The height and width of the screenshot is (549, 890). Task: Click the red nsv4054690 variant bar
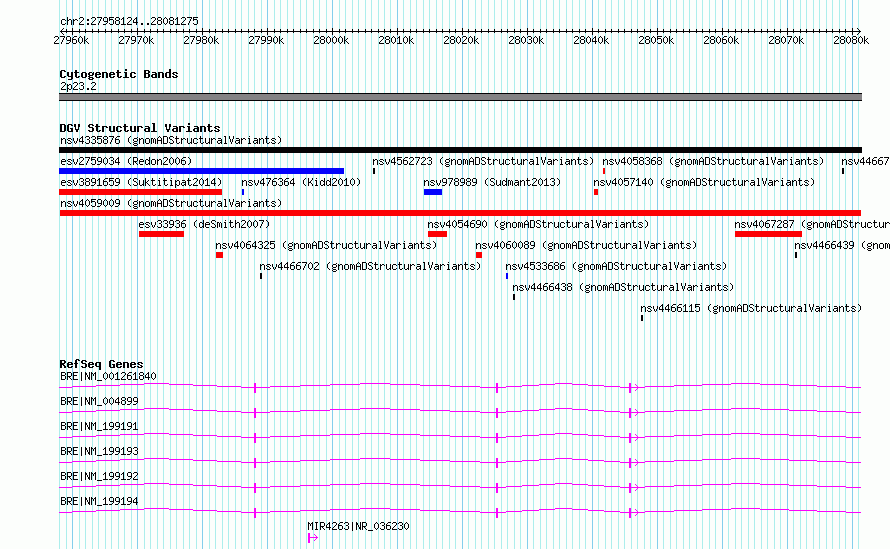[x=437, y=234]
